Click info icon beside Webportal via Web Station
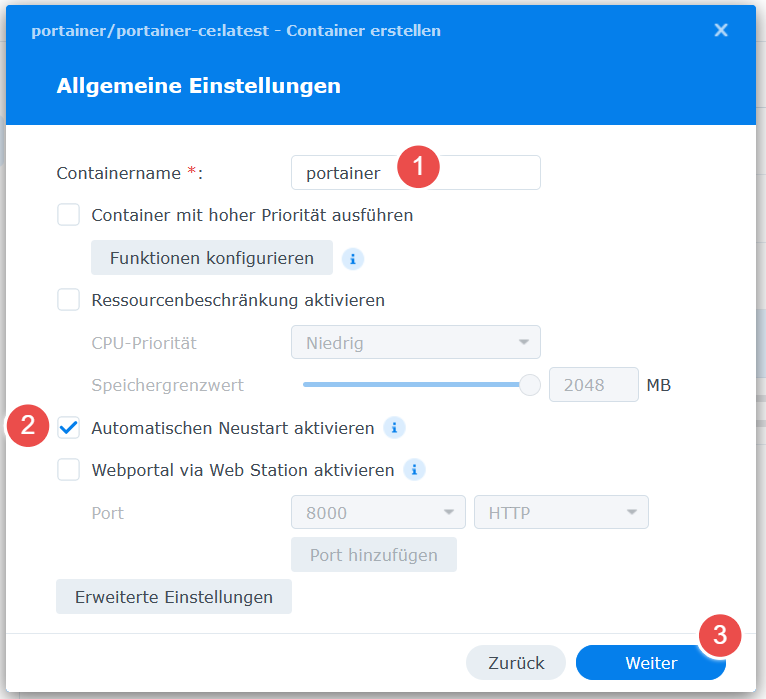This screenshot has height=699, width=766. click(414, 470)
